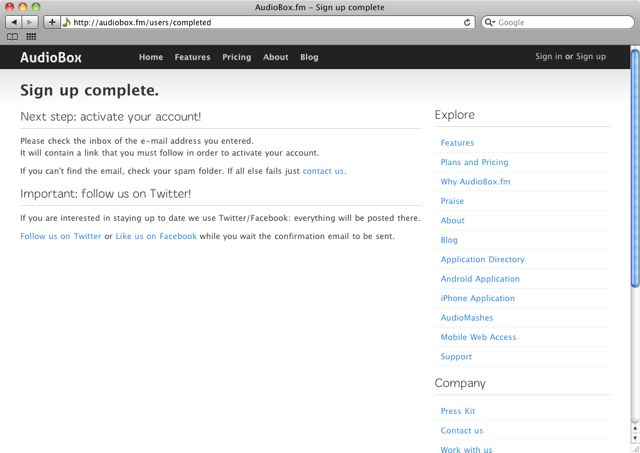This screenshot has height=453, width=640.
Task: Open Why AudioBox.fm sidebar link
Action: click(x=475, y=182)
